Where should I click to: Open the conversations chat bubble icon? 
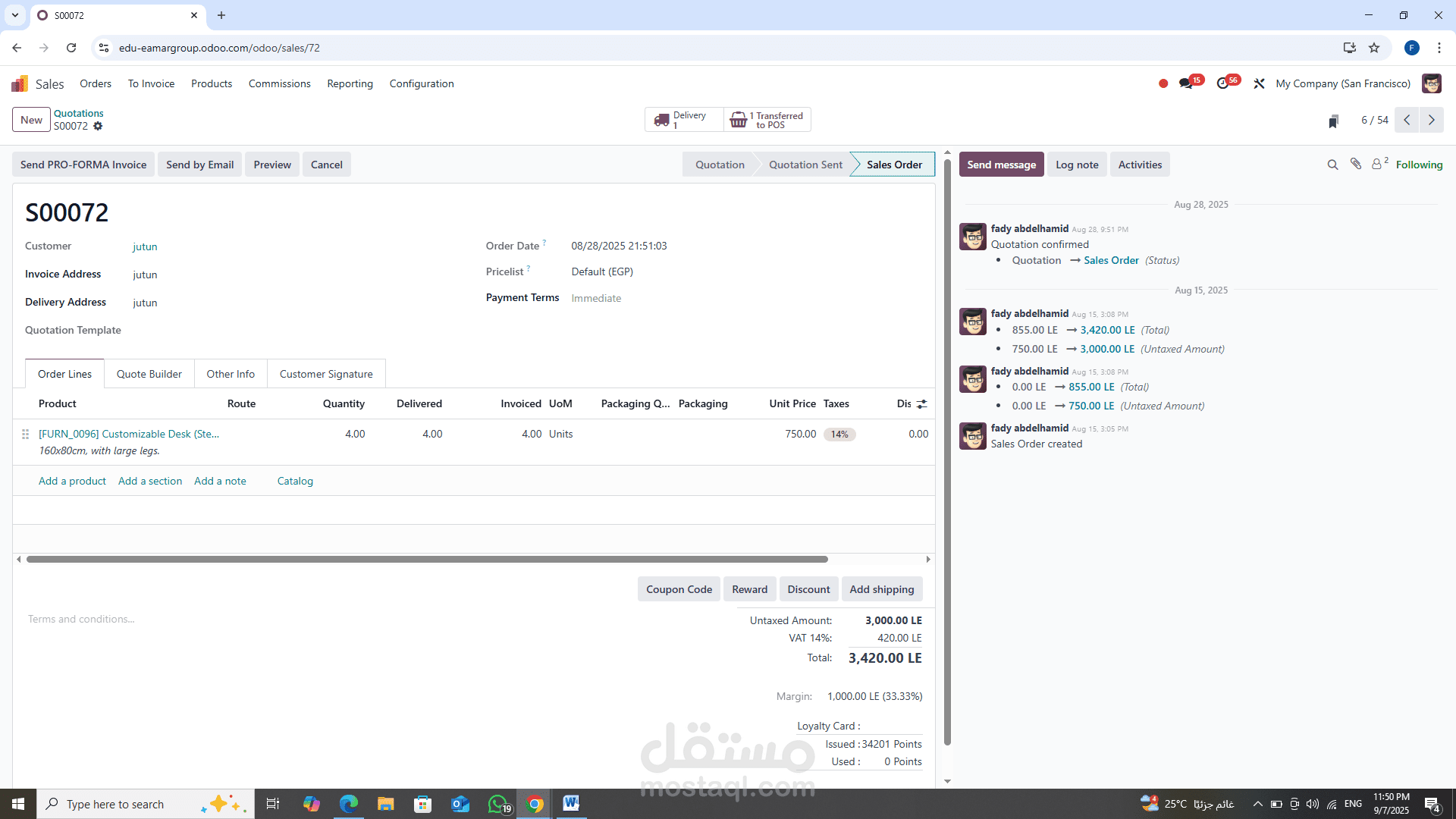(1186, 83)
